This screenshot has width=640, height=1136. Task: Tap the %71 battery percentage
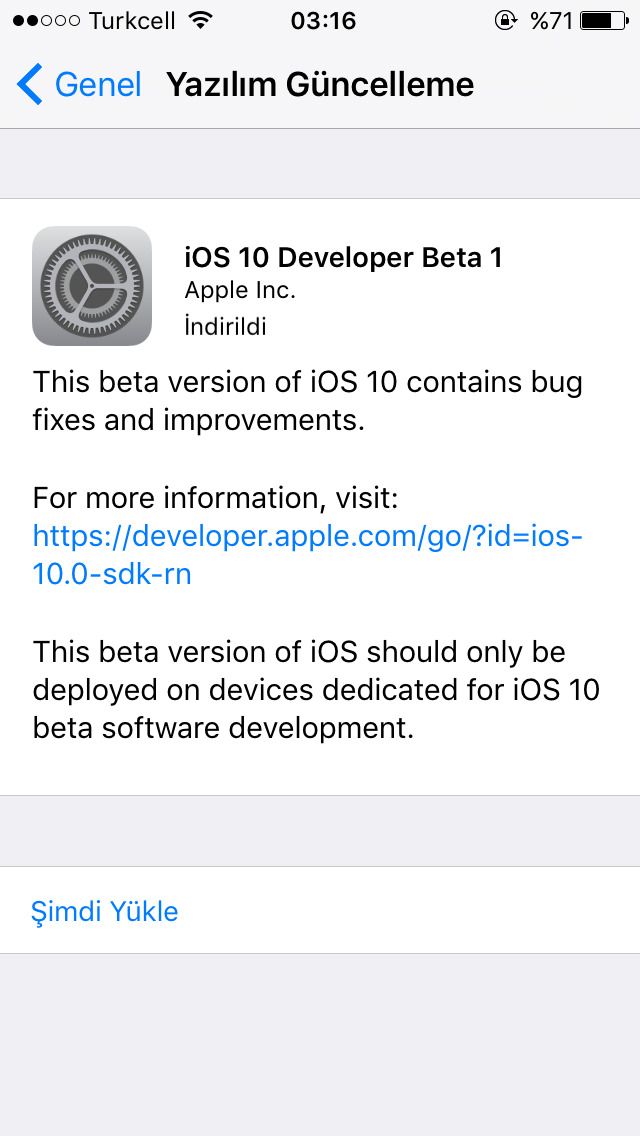click(551, 20)
